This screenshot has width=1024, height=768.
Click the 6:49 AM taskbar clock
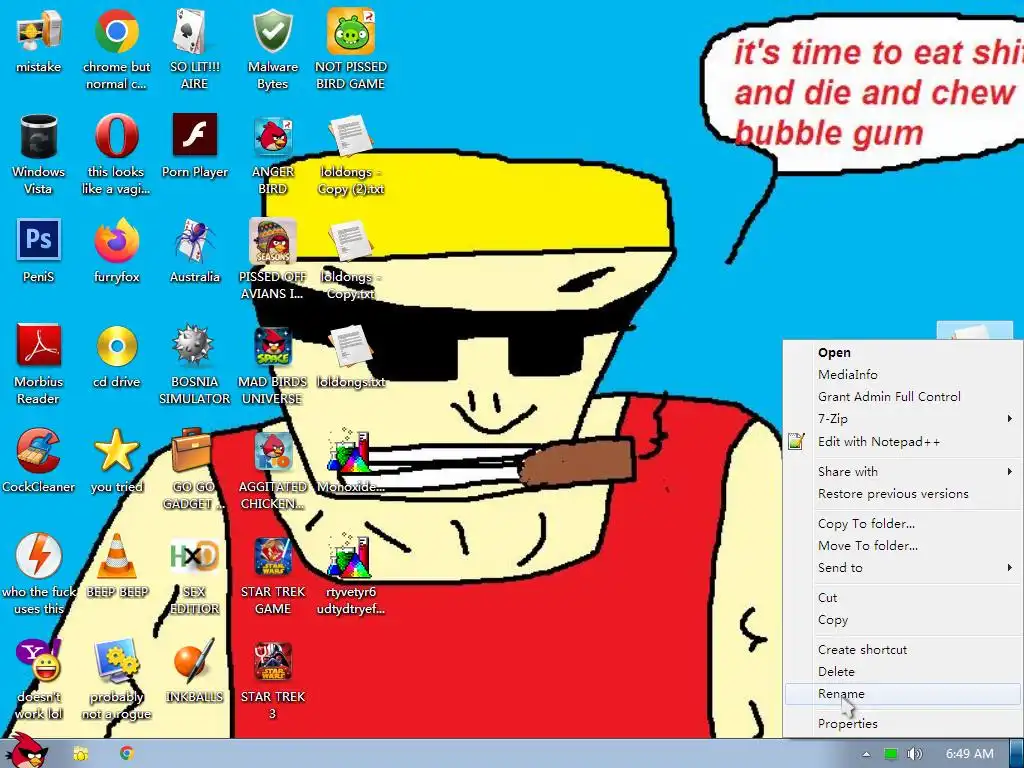pyautogui.click(x=969, y=754)
